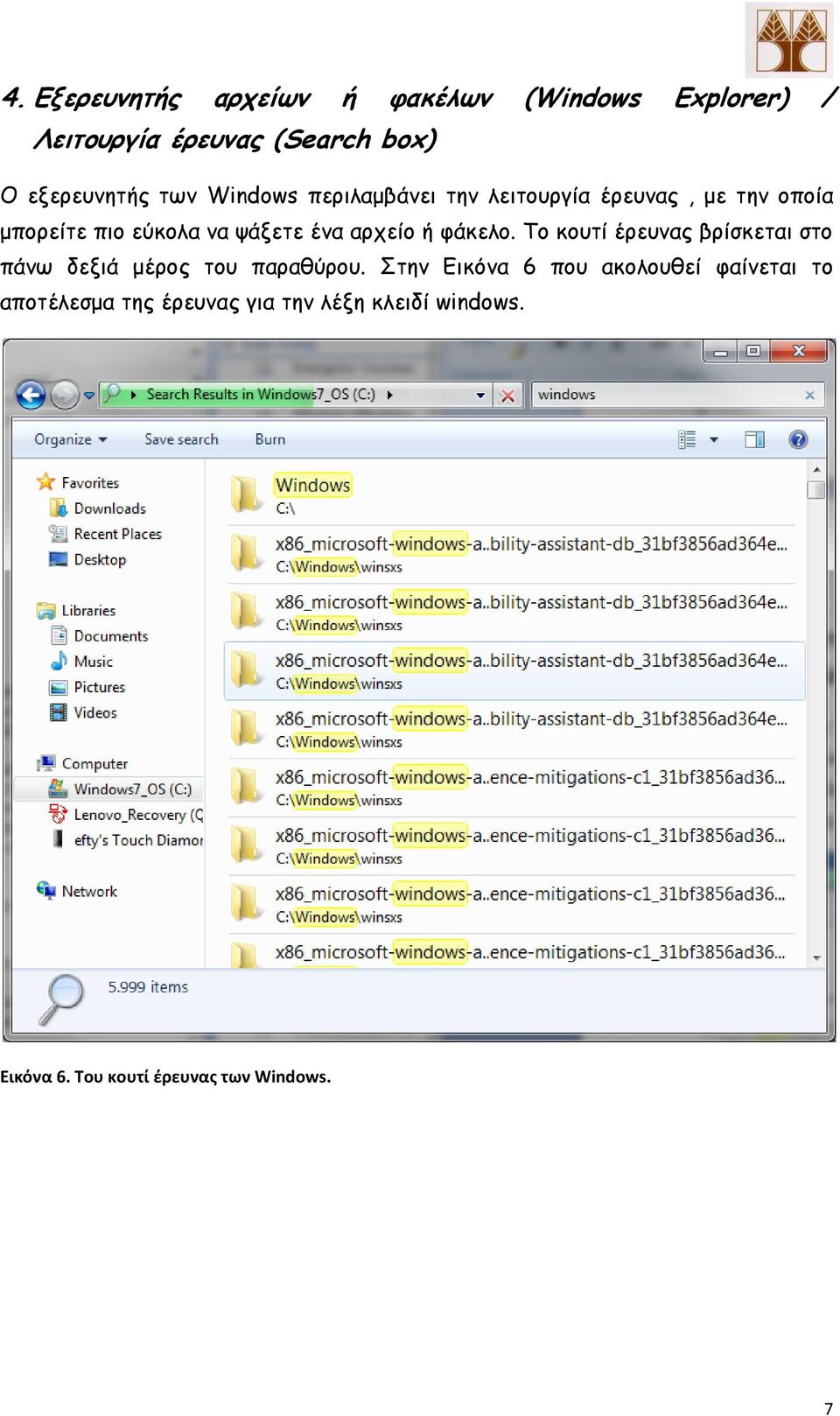Click the Videos filmstrip icon
The height and width of the screenshot is (1416, 840).
pos(59,712)
